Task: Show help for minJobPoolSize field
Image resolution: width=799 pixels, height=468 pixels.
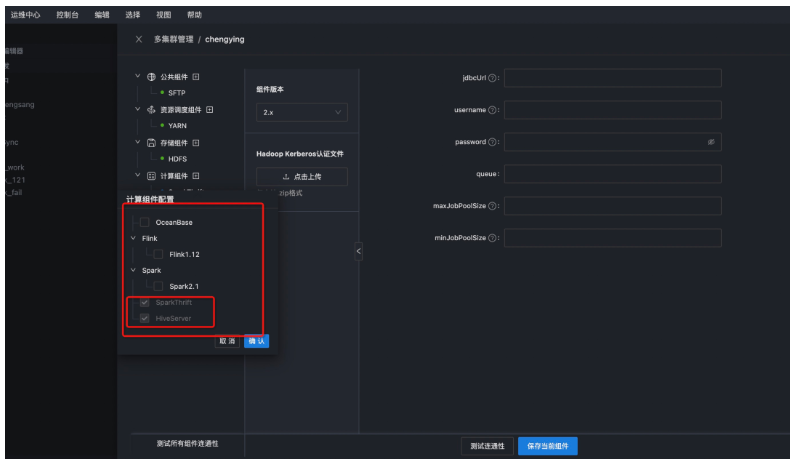Action: [x=492, y=238]
